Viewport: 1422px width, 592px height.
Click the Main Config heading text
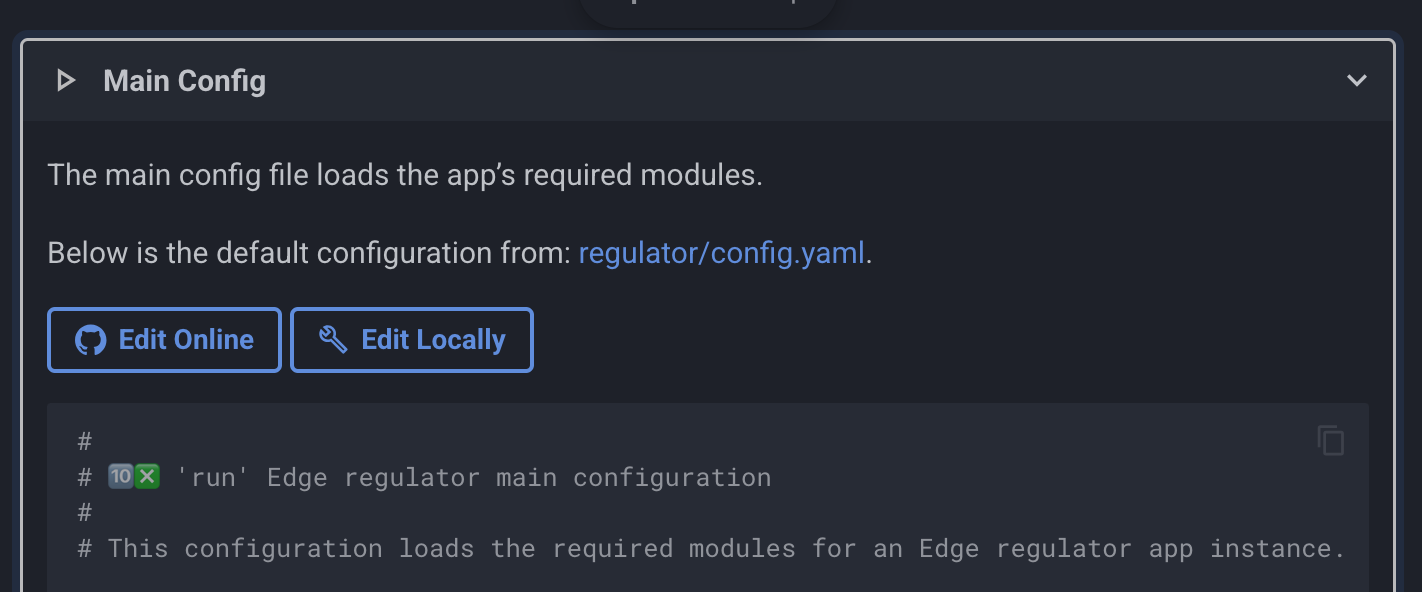point(184,81)
